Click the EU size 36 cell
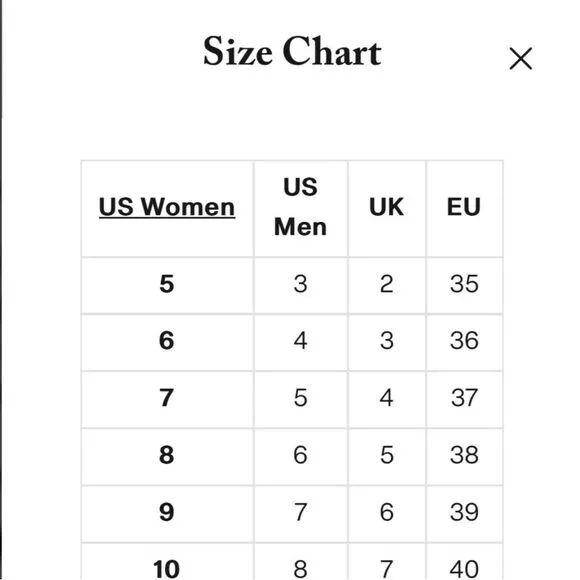This screenshot has width=580, height=580. (464, 341)
